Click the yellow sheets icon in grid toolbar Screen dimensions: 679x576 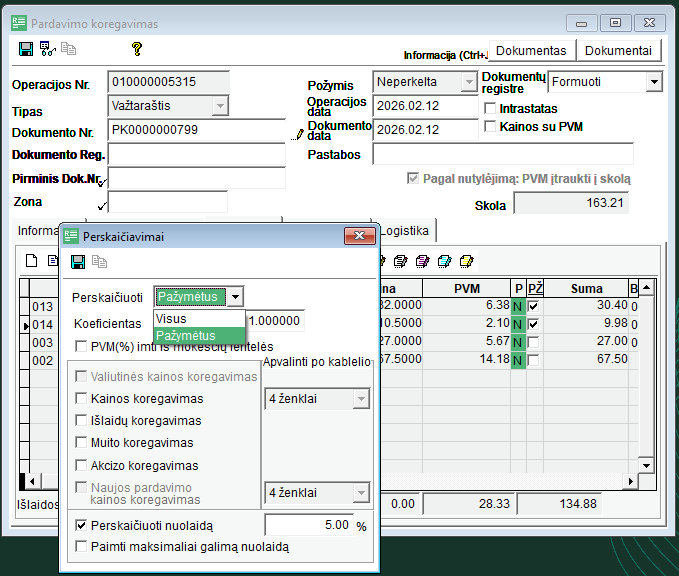(x=466, y=262)
